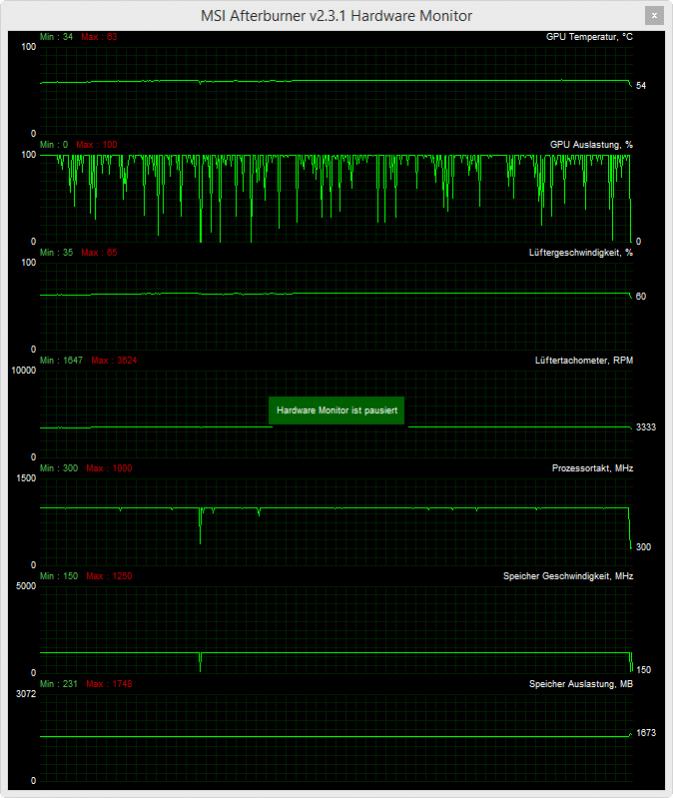Click the current fan RPM value 3333

pyautogui.click(x=646, y=427)
